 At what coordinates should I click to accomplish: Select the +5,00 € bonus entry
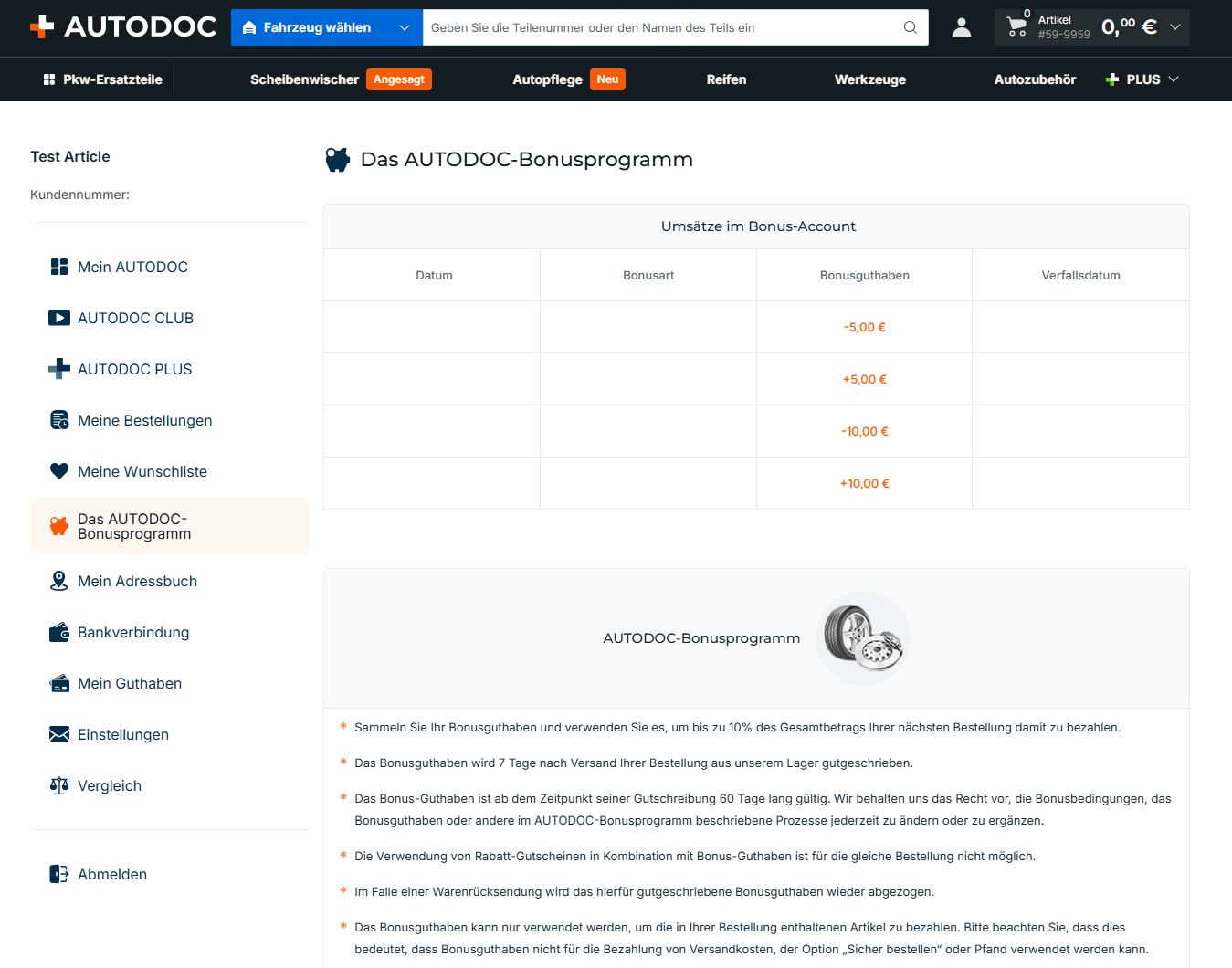point(865,379)
